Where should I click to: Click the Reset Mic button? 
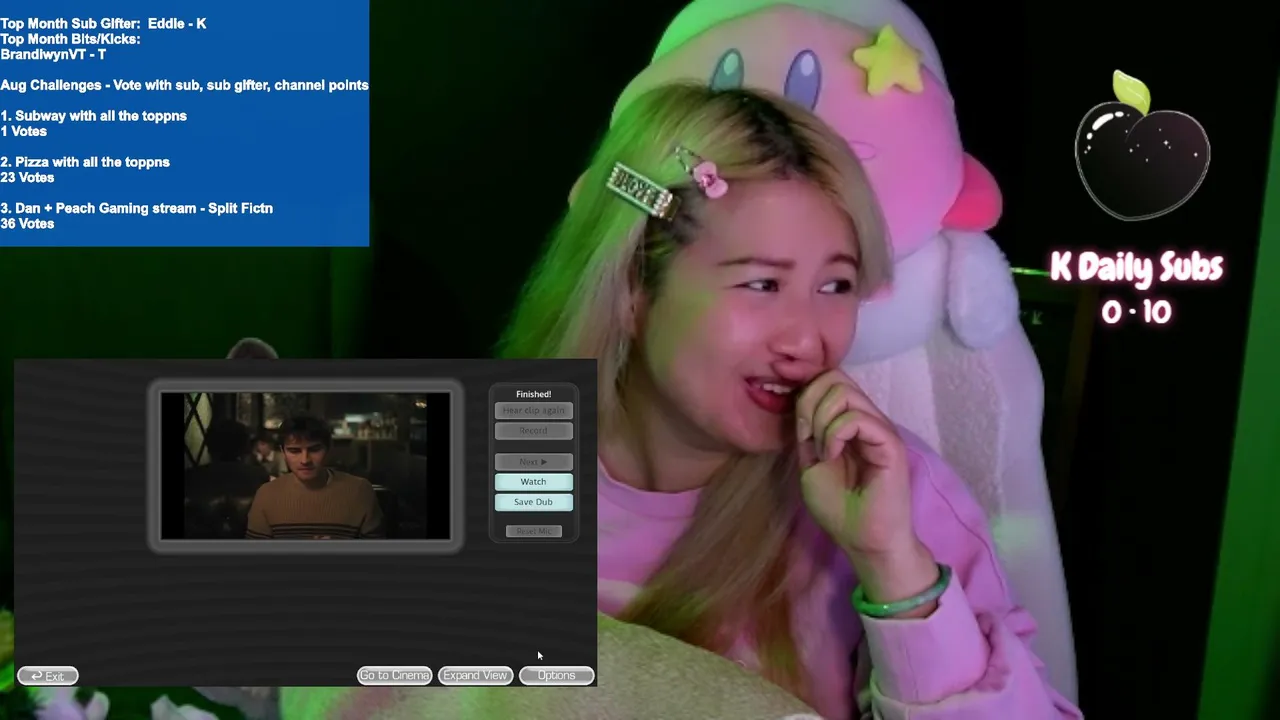533,531
